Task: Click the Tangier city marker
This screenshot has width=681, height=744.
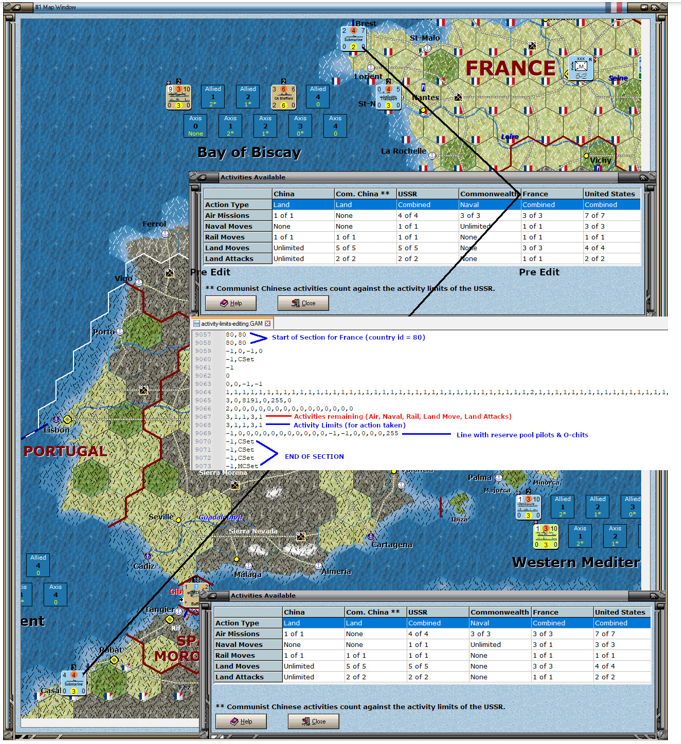Action: click(169, 619)
